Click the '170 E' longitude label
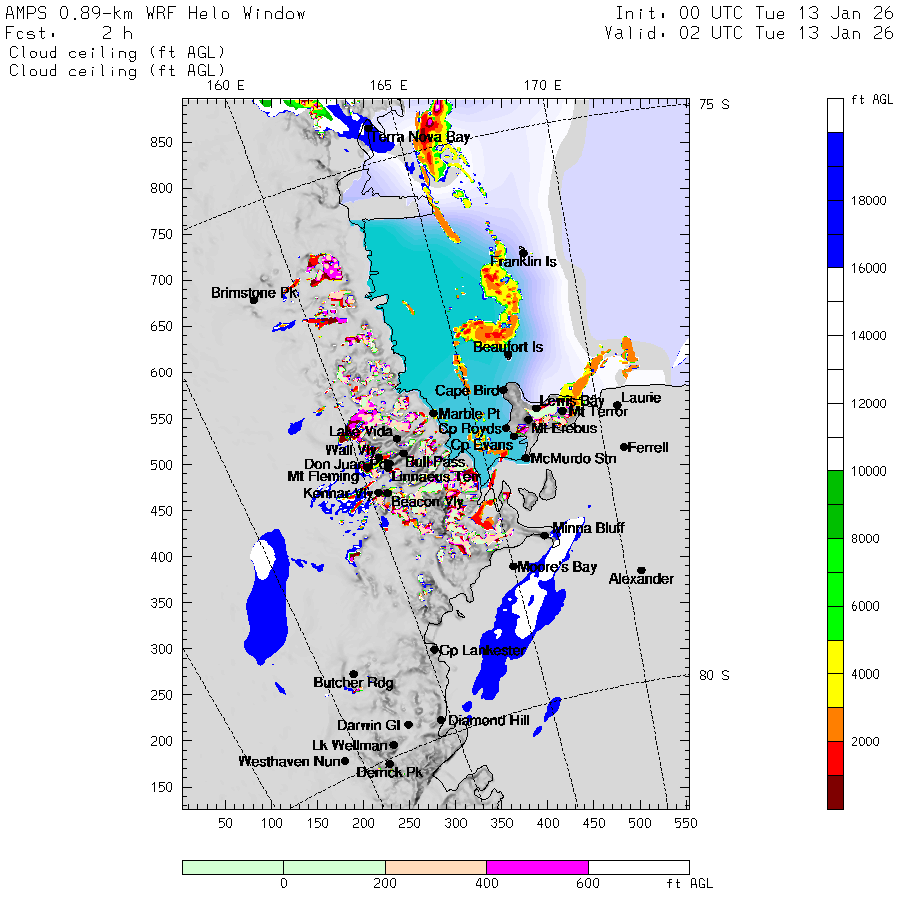 click(542, 86)
